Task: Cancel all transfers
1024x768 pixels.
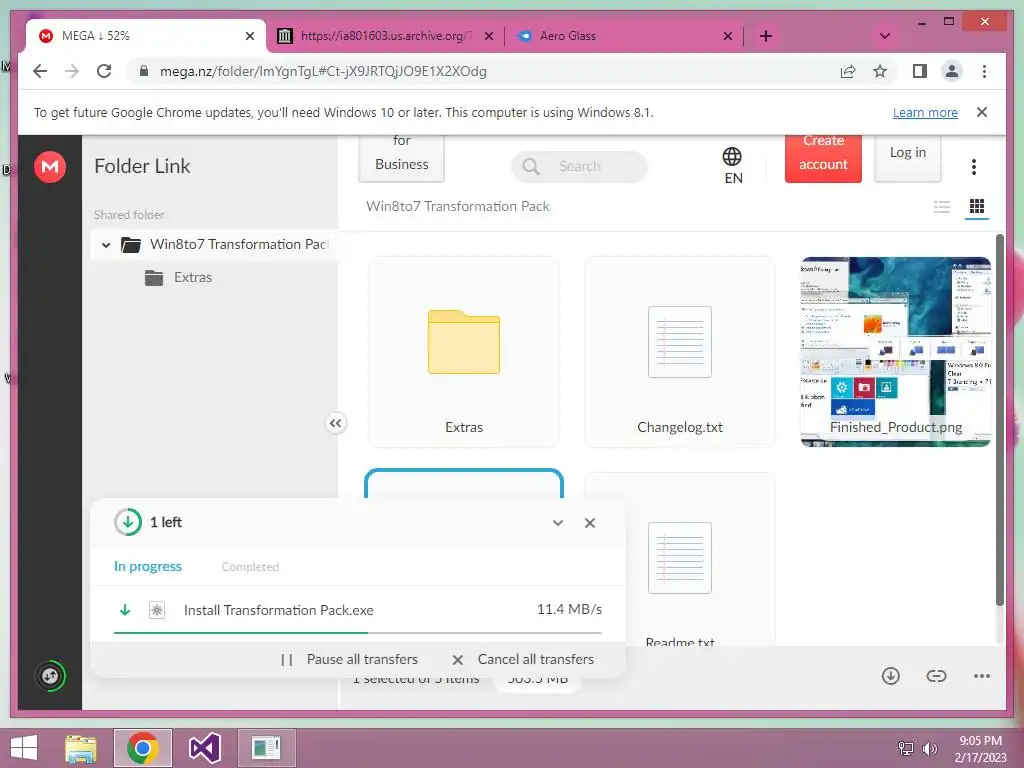Action: [x=522, y=659]
